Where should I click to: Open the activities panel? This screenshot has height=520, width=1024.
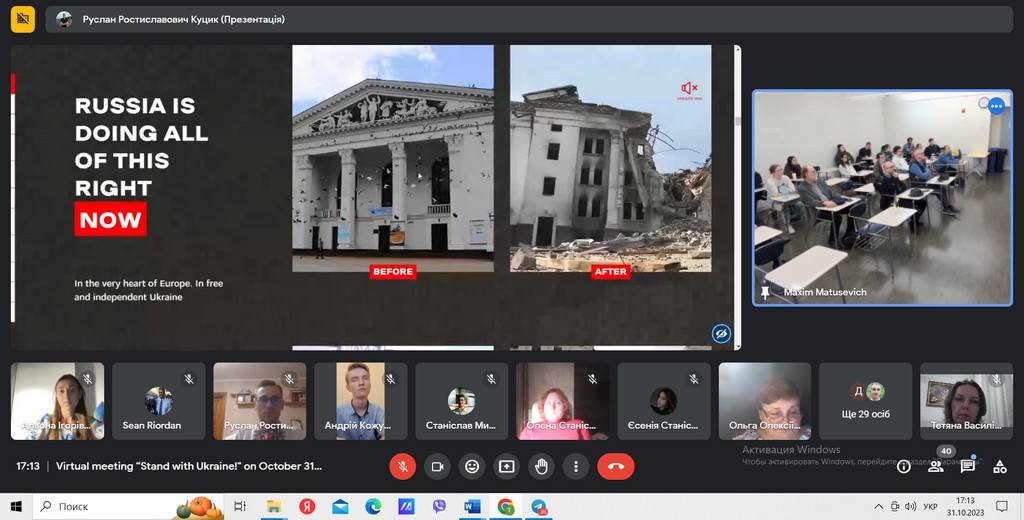(999, 466)
